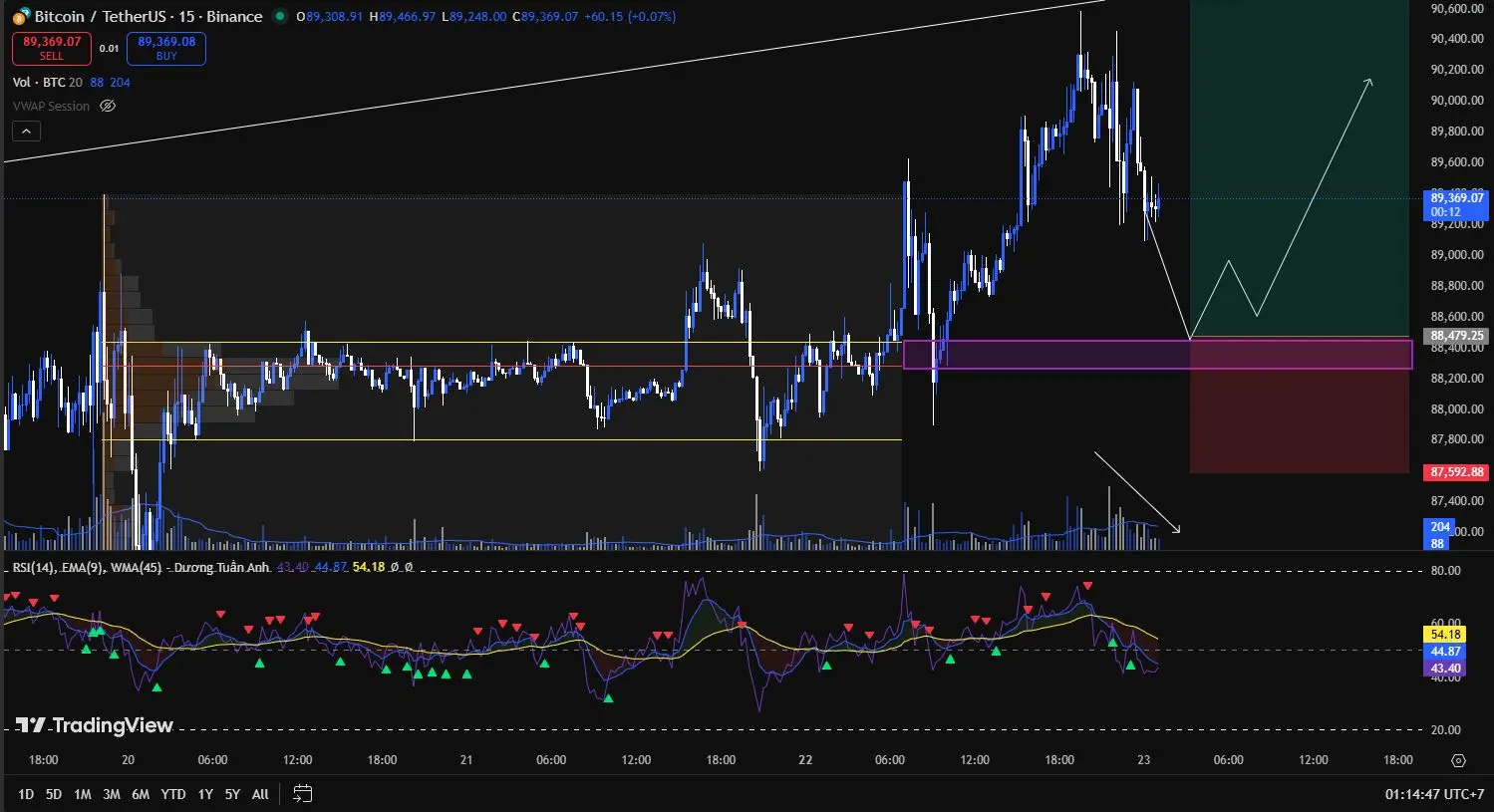Viewport: 1494px width, 812px height.
Task: Switch to the 5Y date range
Action: click(x=232, y=794)
